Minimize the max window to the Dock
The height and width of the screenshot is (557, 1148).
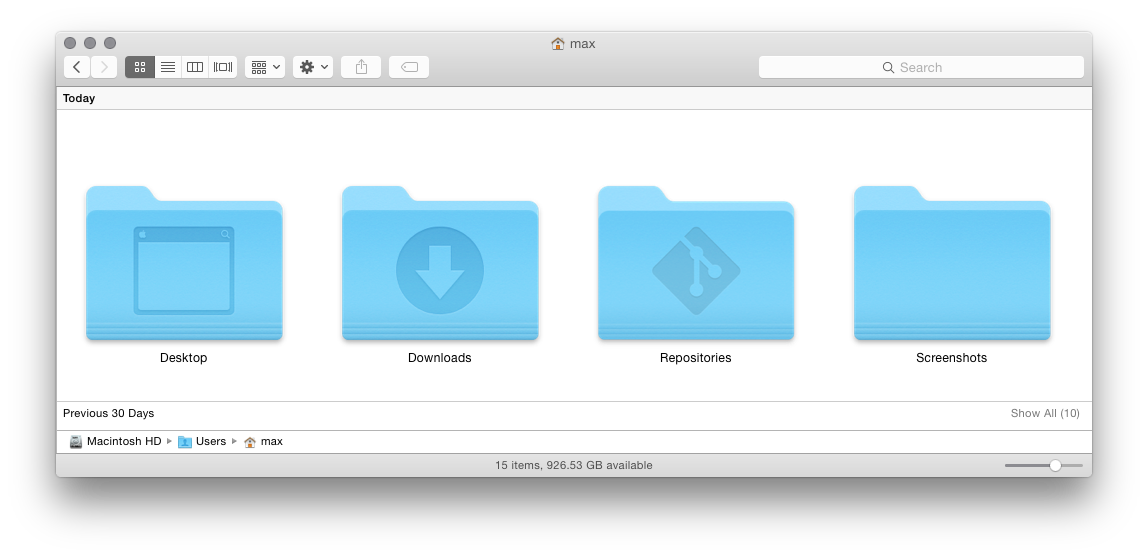pyautogui.click(x=90, y=43)
